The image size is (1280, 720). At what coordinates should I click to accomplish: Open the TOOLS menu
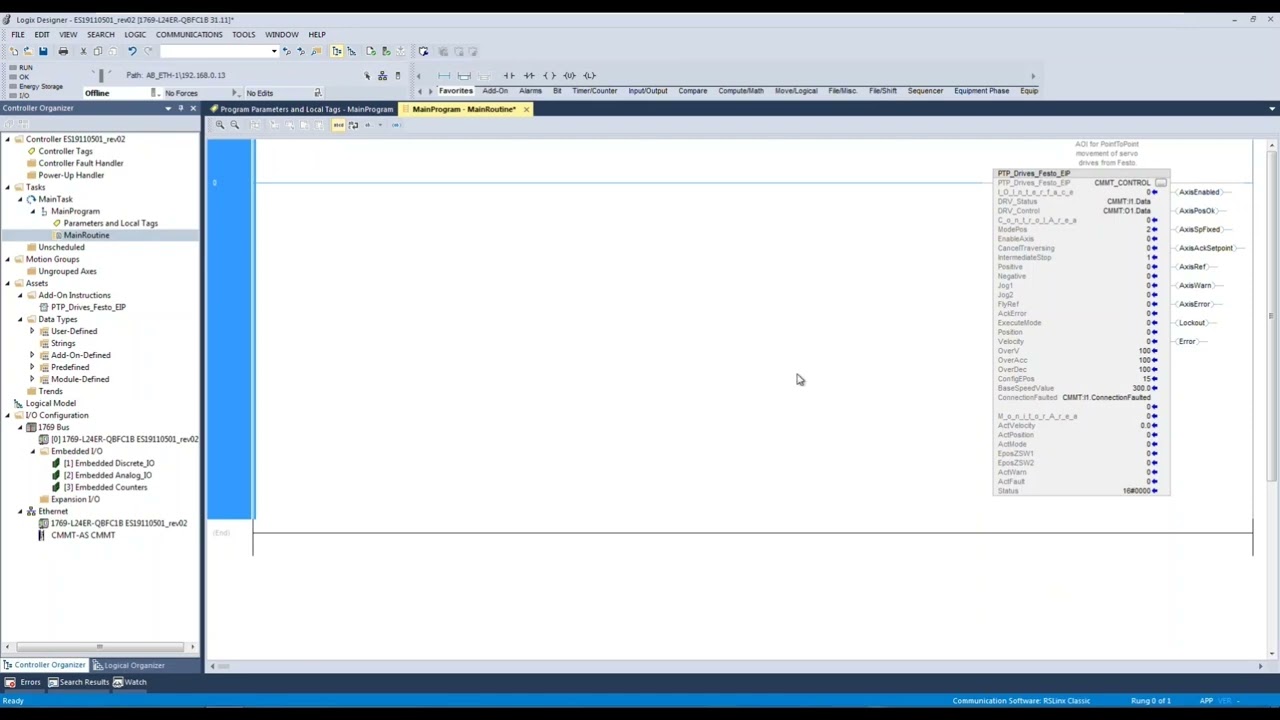(244, 34)
